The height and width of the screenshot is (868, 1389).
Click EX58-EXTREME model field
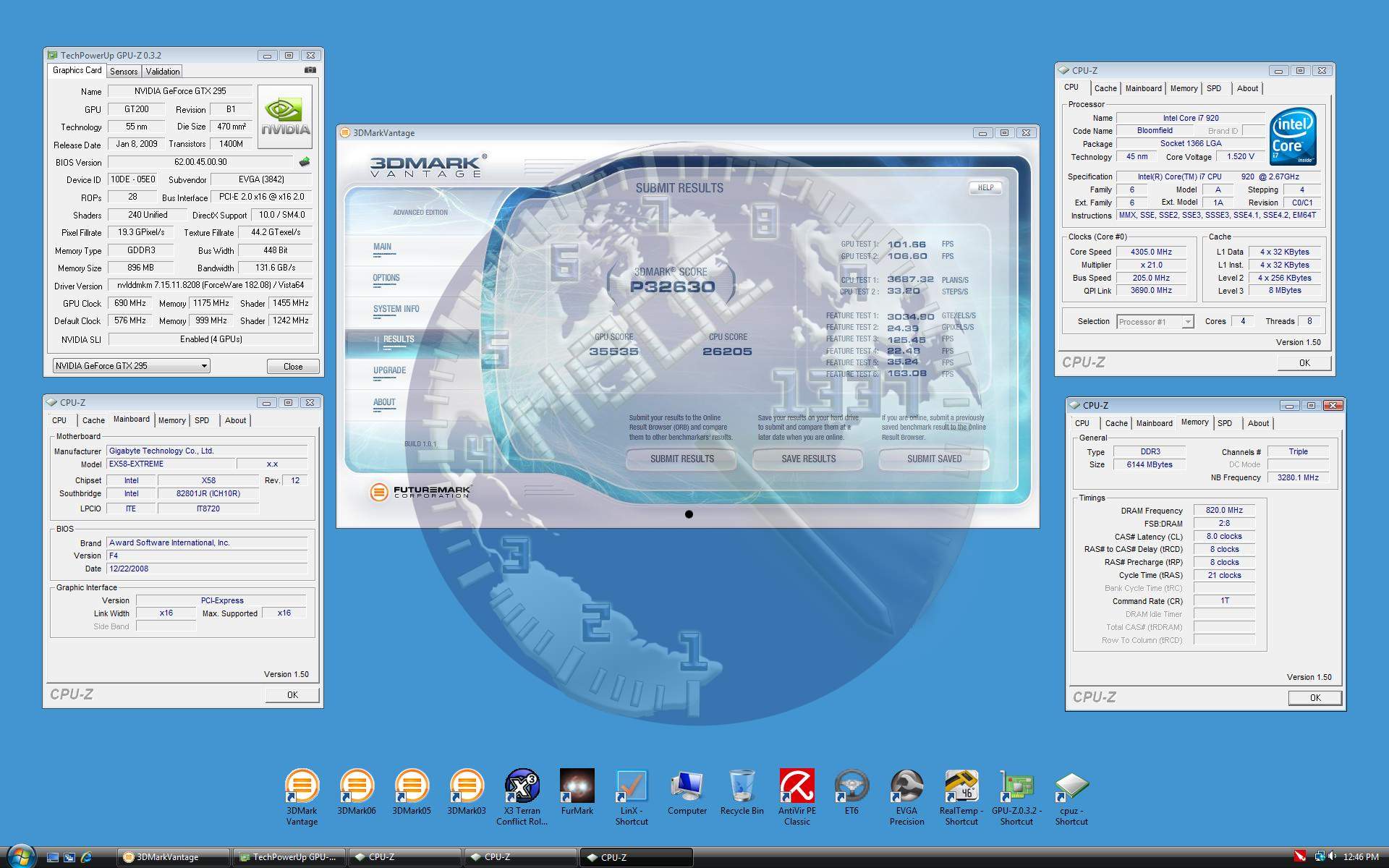171,464
